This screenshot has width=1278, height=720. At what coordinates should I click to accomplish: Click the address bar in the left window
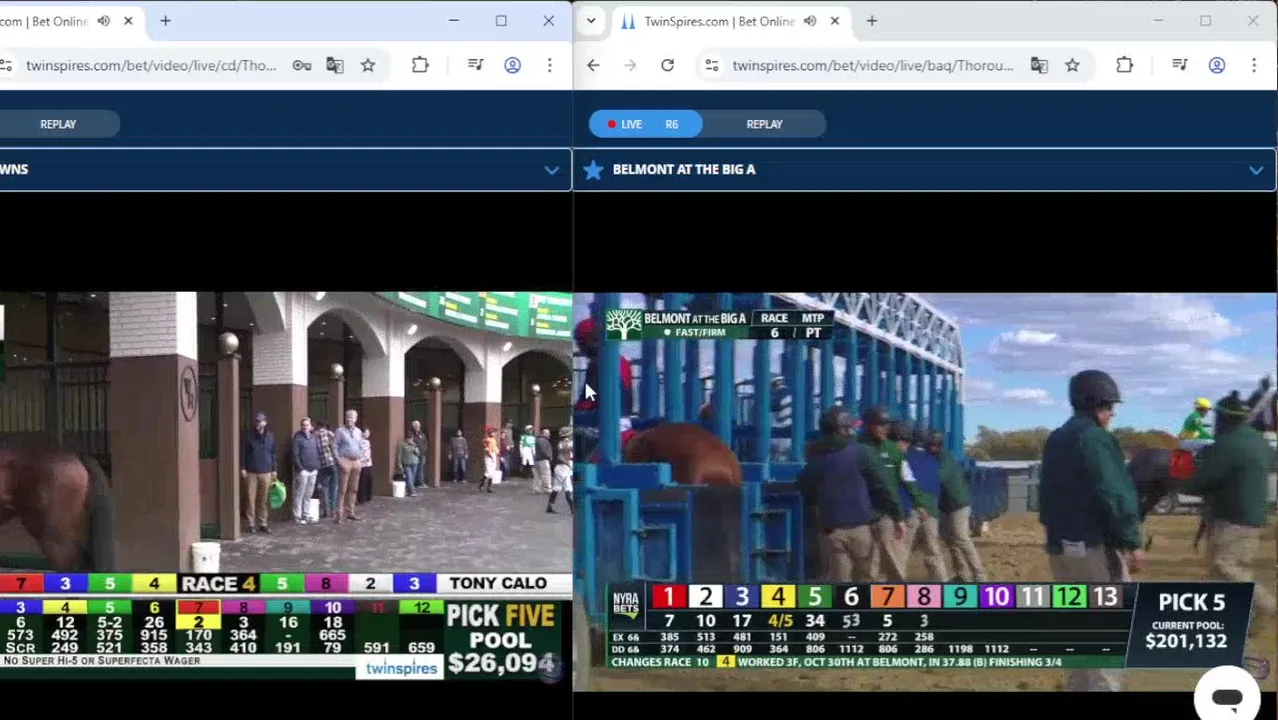point(150,66)
